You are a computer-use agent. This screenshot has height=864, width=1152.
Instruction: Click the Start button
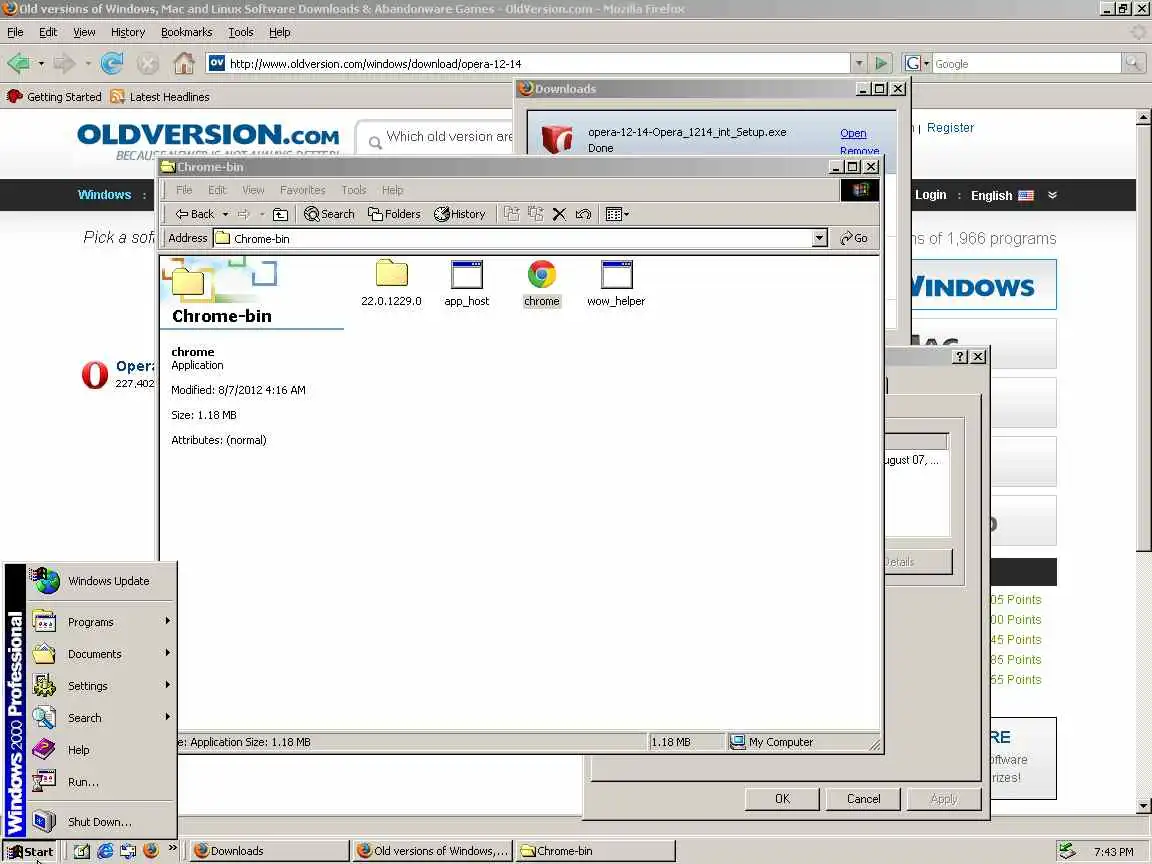(x=29, y=851)
